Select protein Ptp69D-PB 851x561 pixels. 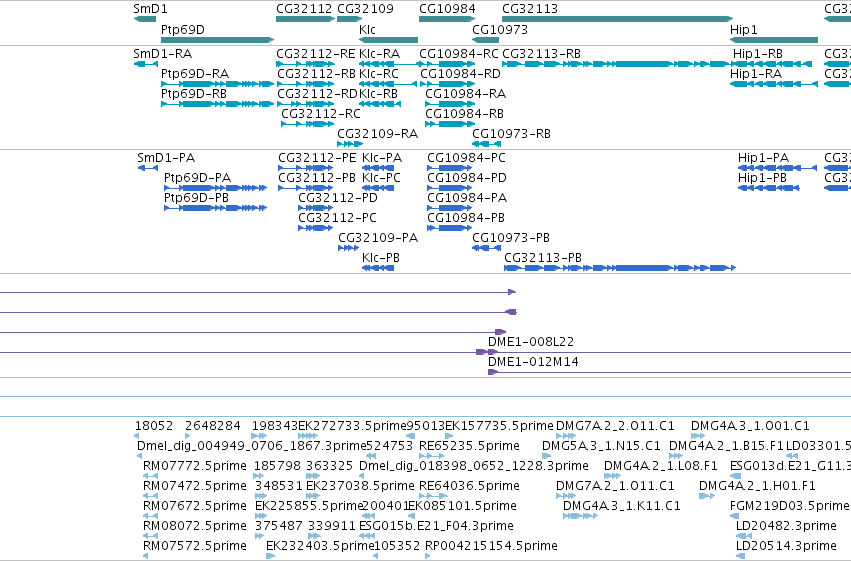(196, 198)
